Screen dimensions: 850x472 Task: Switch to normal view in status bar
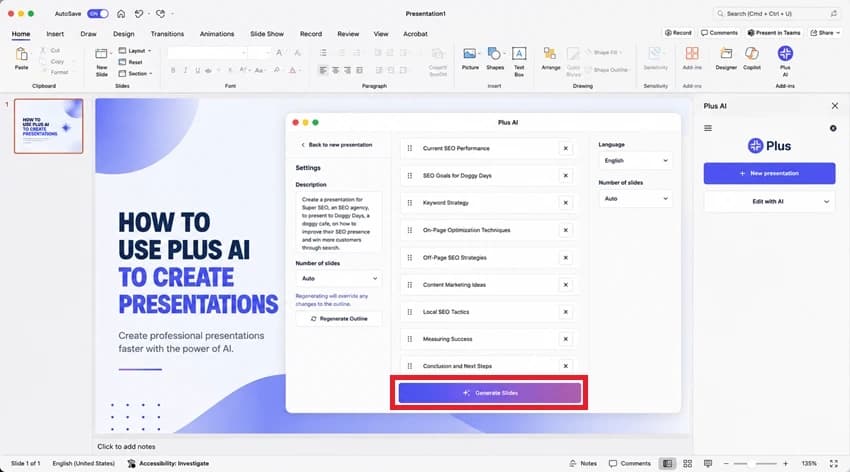(x=667, y=463)
